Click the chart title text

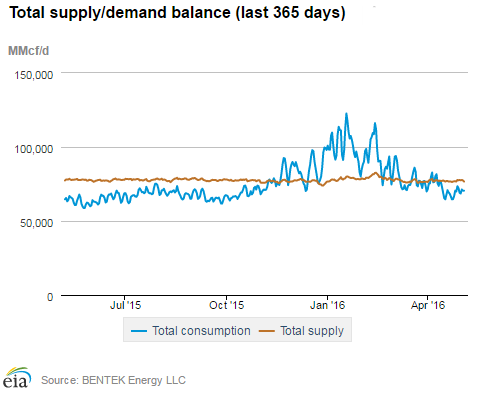(x=177, y=13)
